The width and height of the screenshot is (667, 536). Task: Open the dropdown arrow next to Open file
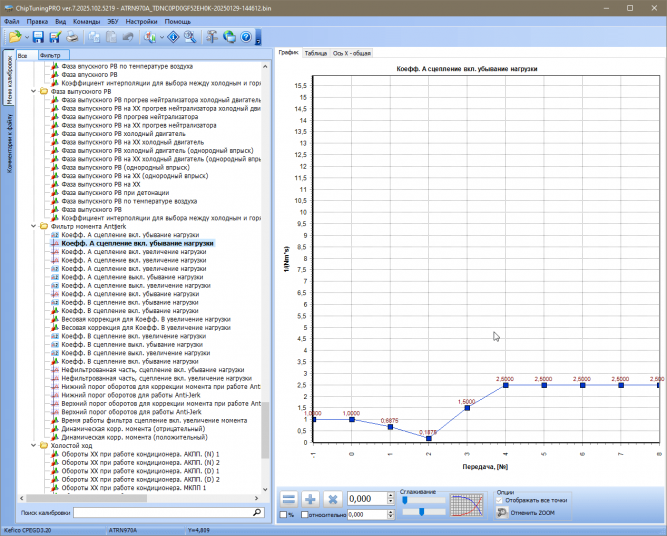(x=26, y=37)
